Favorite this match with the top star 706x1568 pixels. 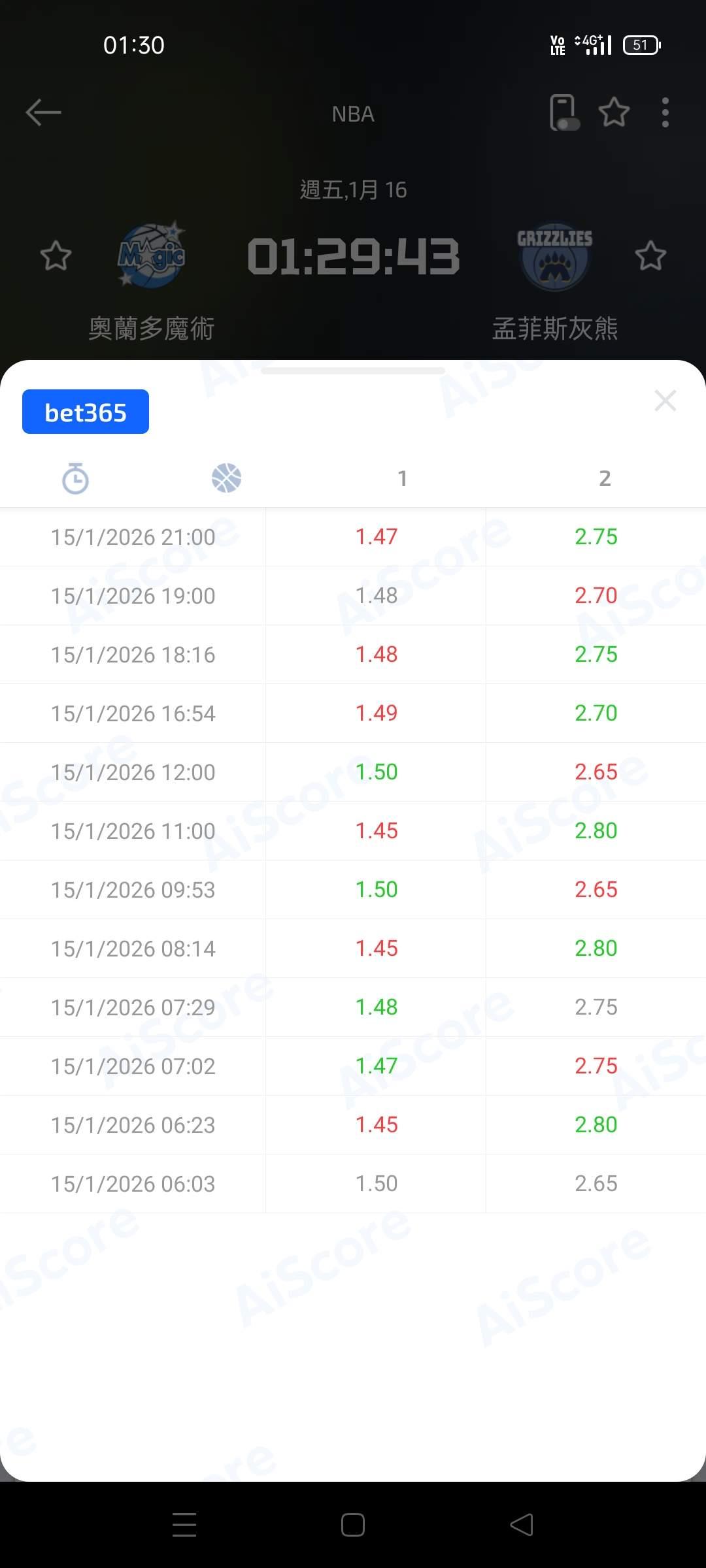[x=614, y=112]
